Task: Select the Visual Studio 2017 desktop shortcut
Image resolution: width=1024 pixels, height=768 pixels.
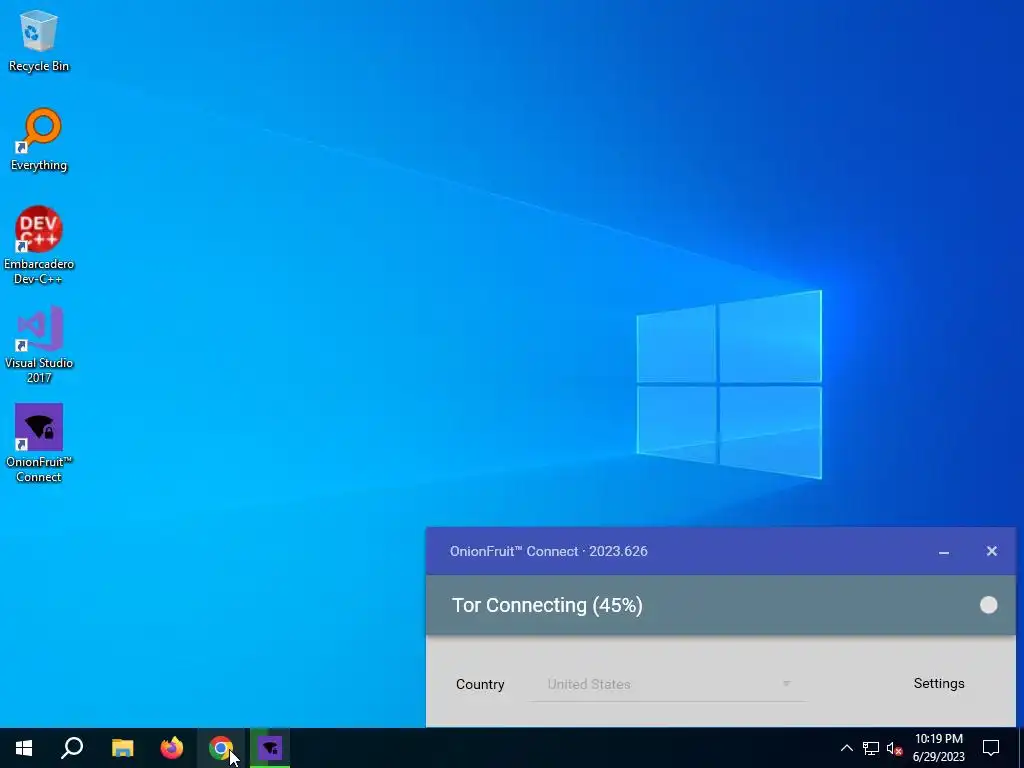Action: [x=39, y=344]
